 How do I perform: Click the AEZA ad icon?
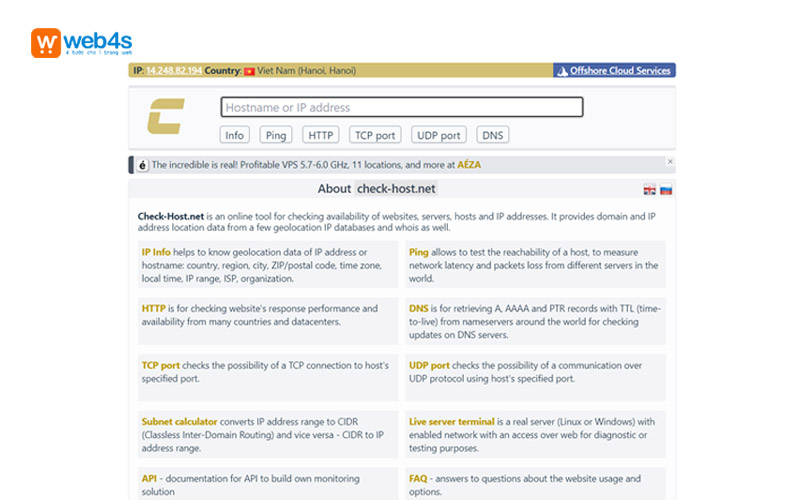coord(142,165)
